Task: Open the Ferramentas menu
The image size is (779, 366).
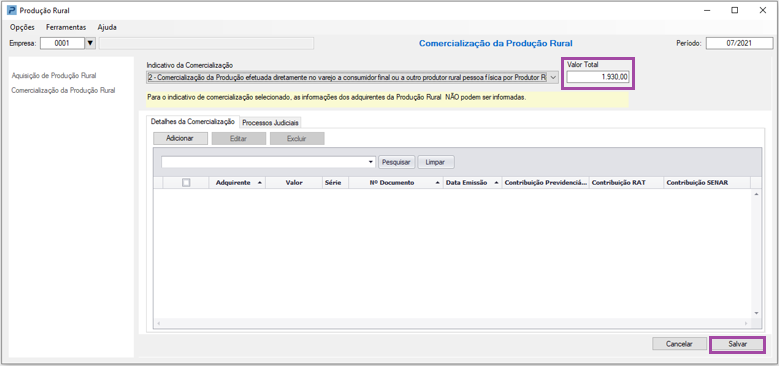Action: (x=66, y=27)
